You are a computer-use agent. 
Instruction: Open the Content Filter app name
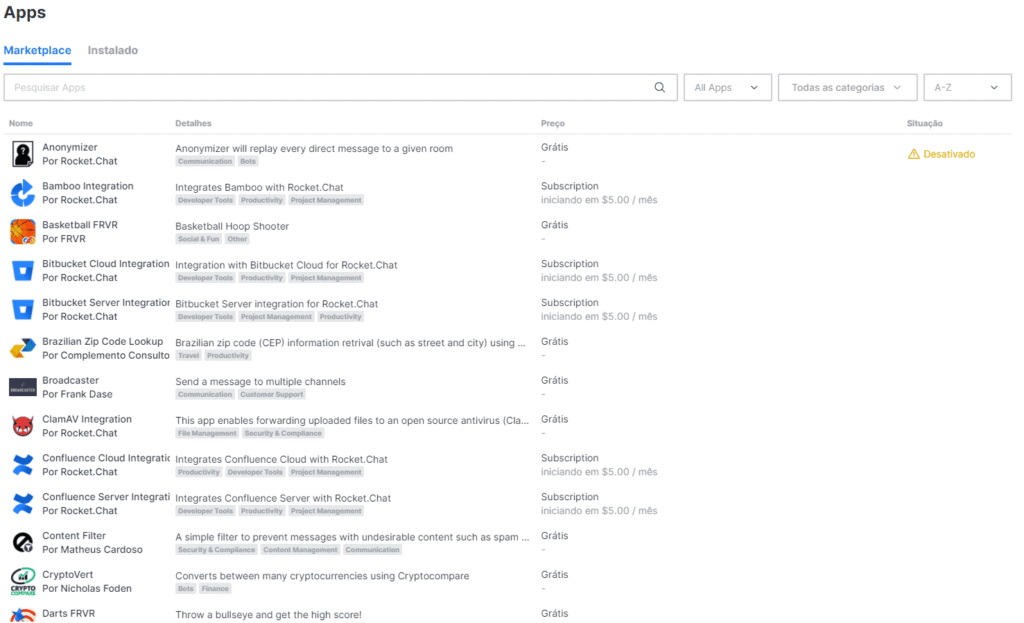[74, 536]
